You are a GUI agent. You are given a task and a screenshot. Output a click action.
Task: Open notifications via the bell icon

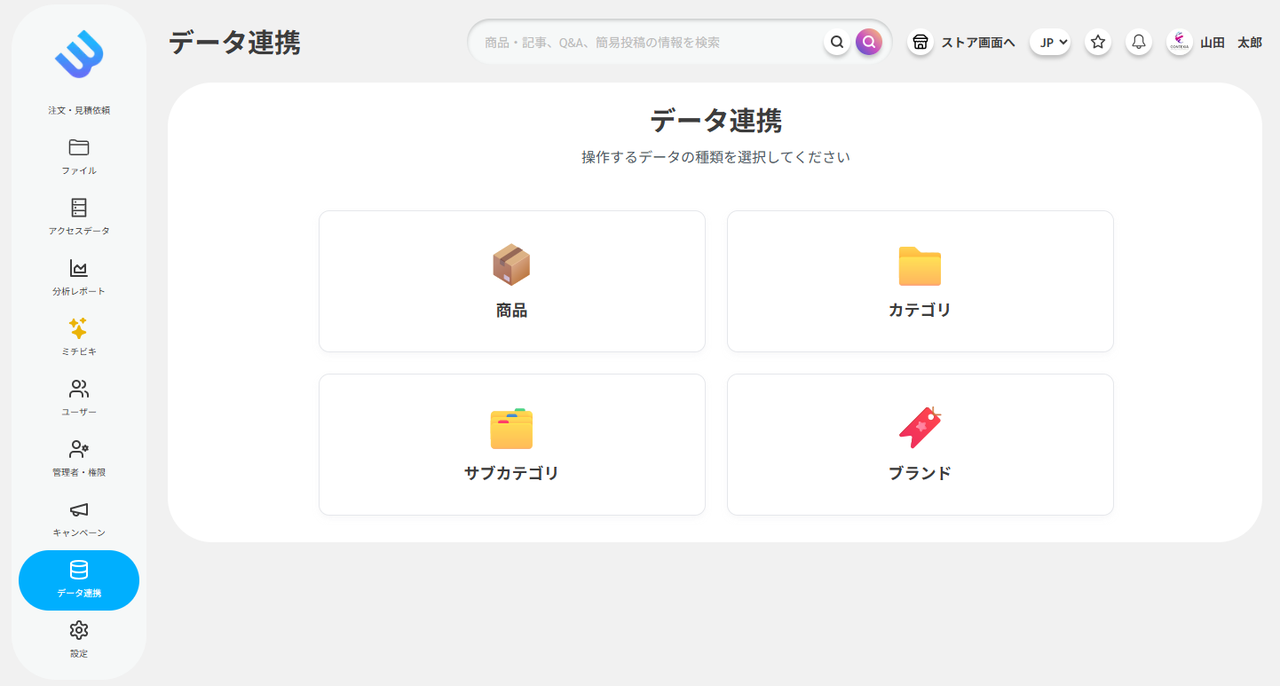[1138, 42]
